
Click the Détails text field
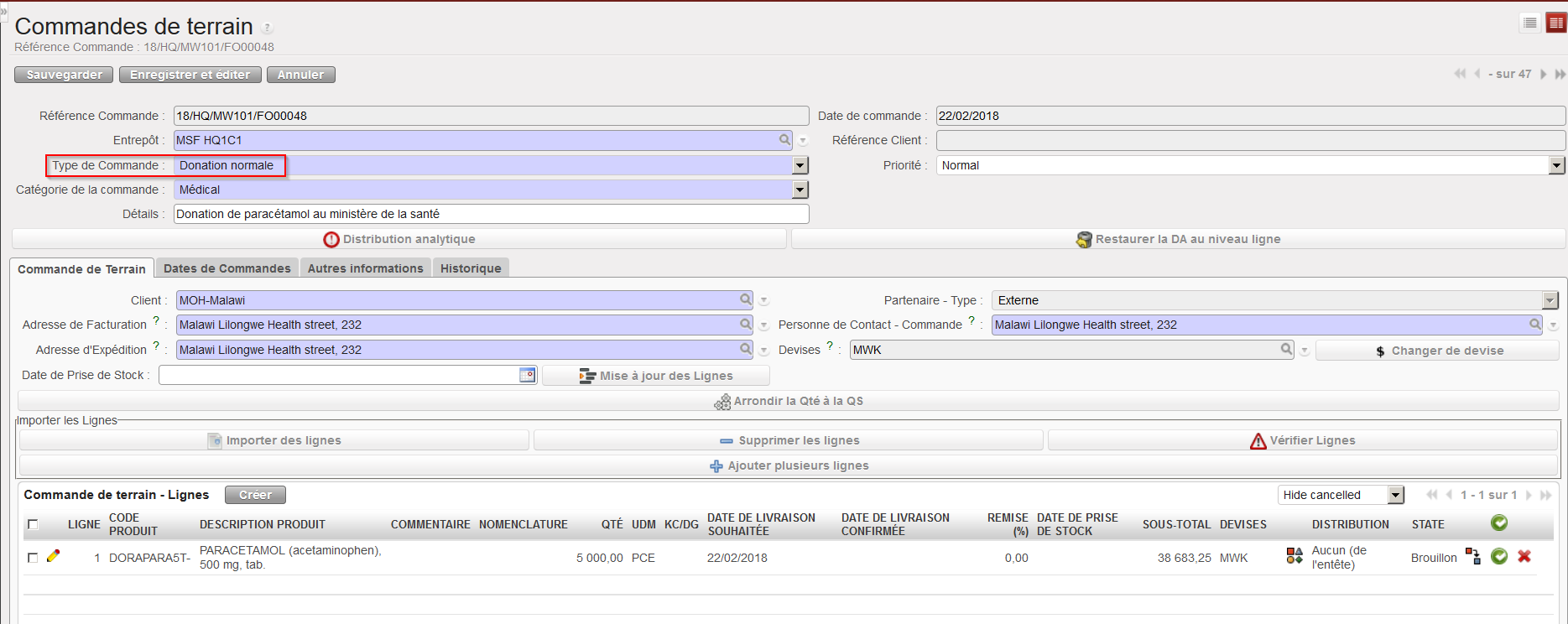(491, 214)
